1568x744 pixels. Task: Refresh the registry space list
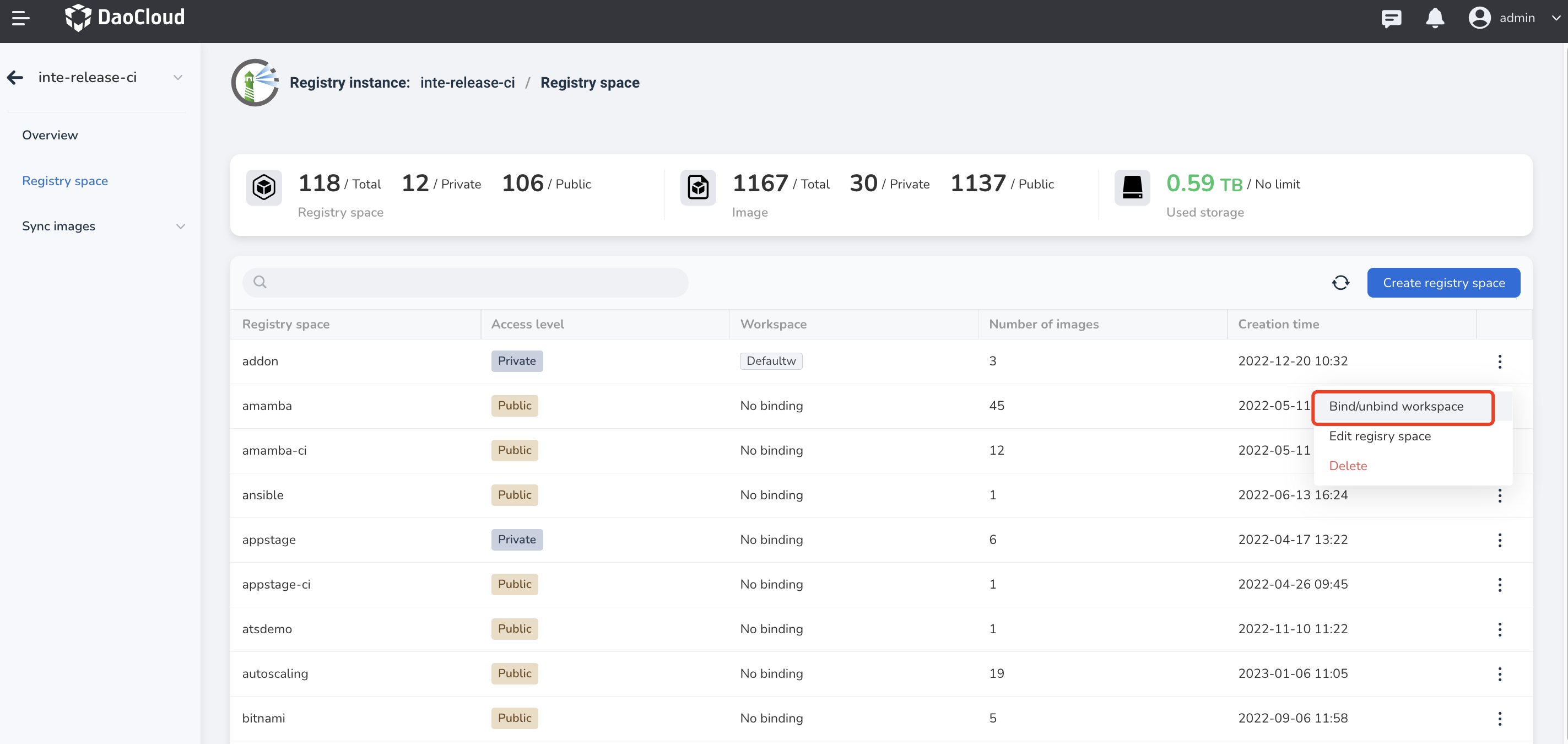point(1340,283)
